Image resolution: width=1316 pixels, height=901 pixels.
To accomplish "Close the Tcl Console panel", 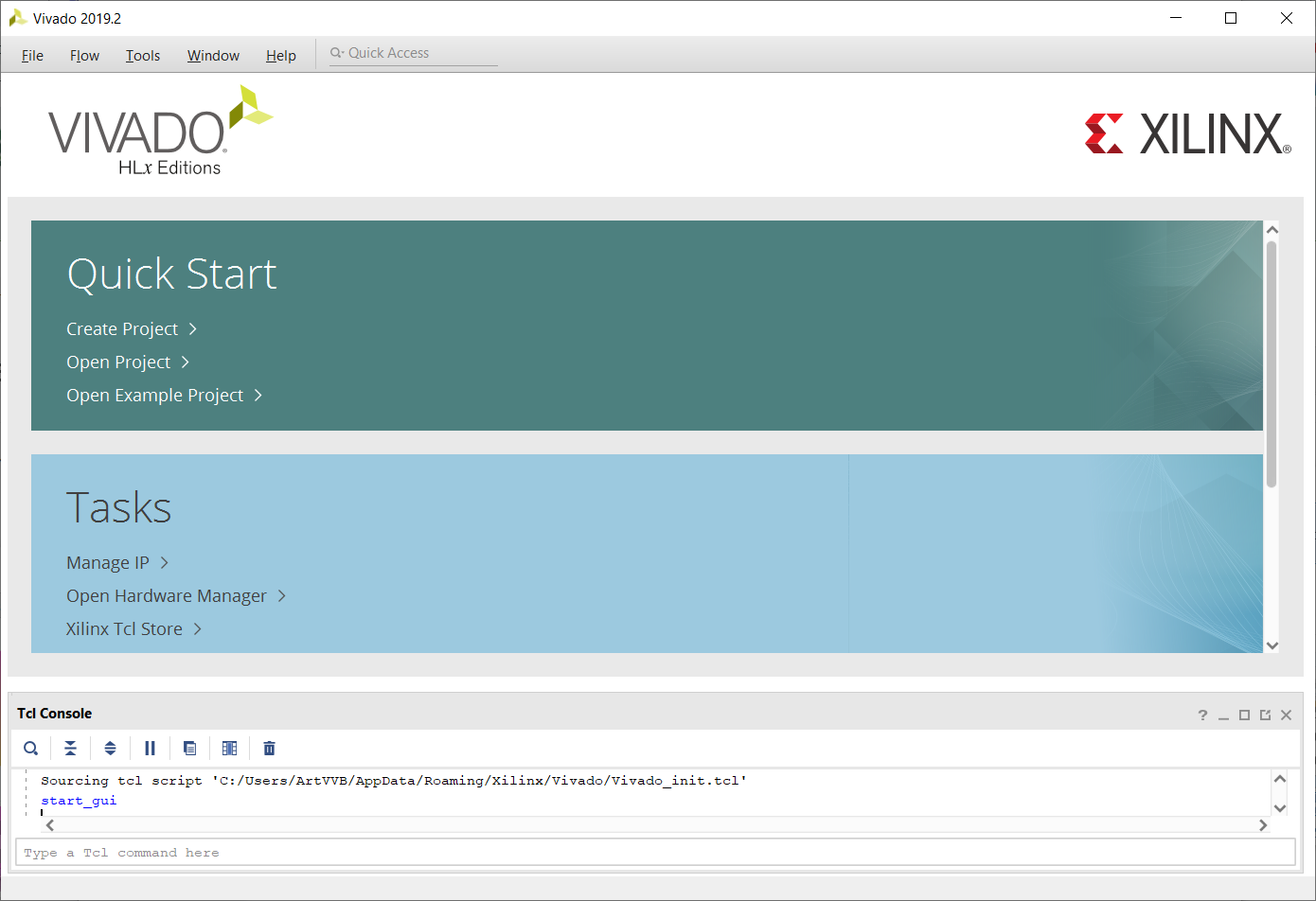I will (x=1286, y=715).
